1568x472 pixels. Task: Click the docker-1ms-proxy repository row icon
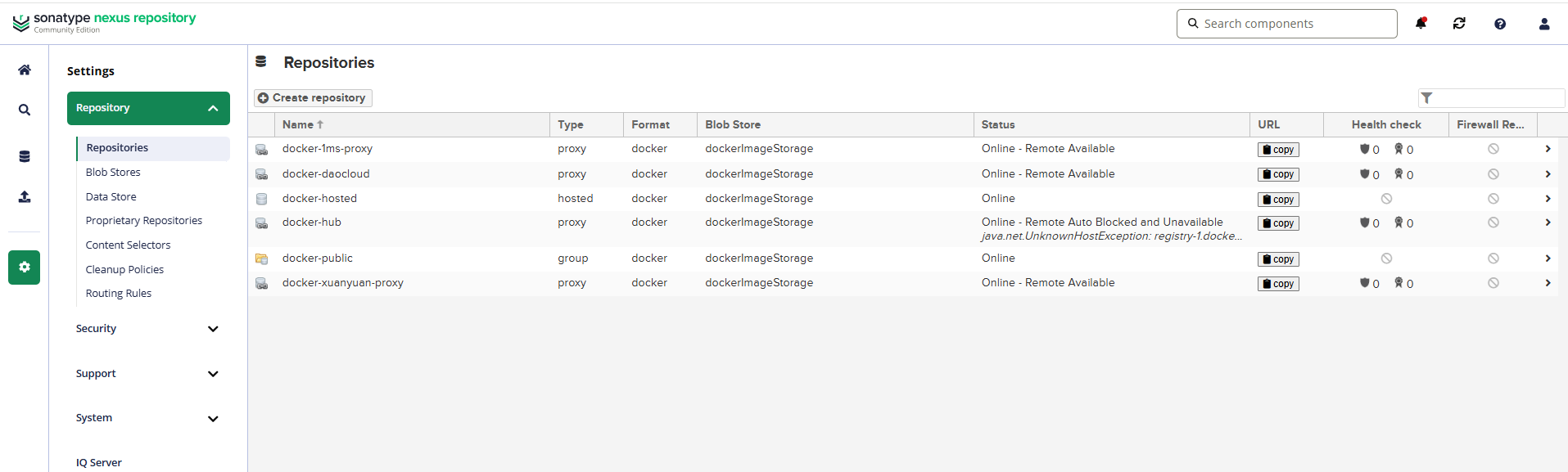261,150
